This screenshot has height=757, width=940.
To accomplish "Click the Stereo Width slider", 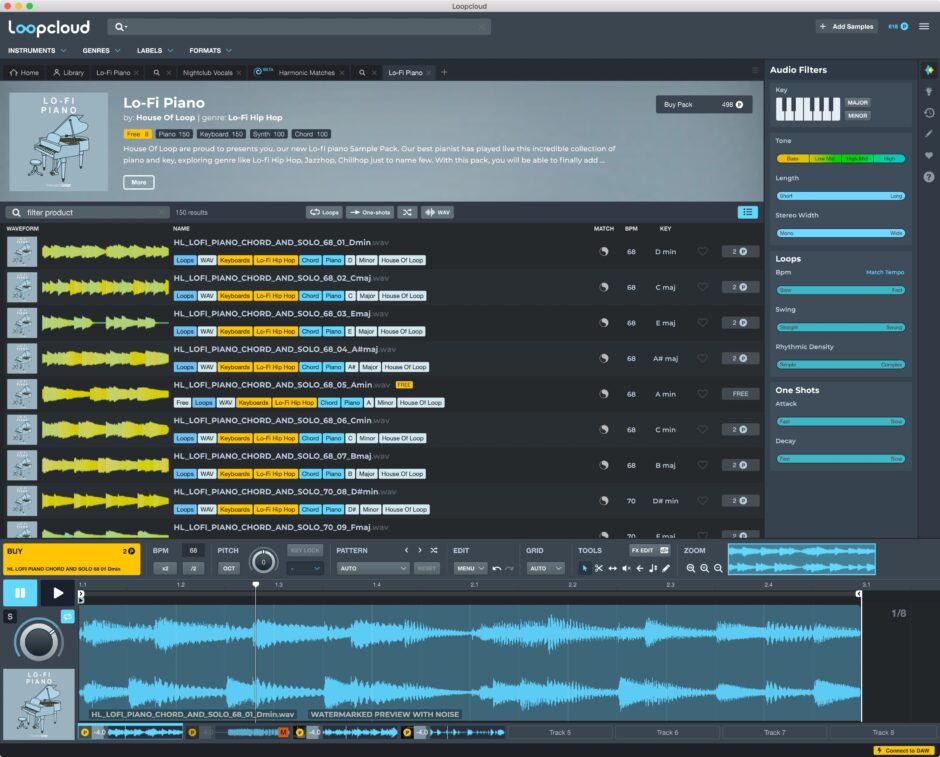I will point(840,233).
